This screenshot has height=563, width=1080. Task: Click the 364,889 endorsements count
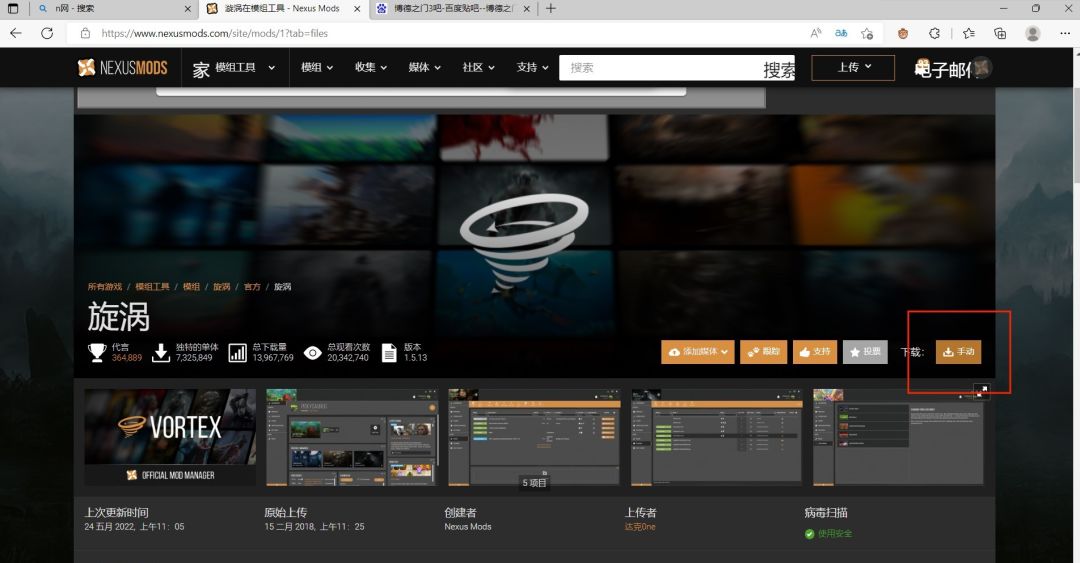[127, 357]
